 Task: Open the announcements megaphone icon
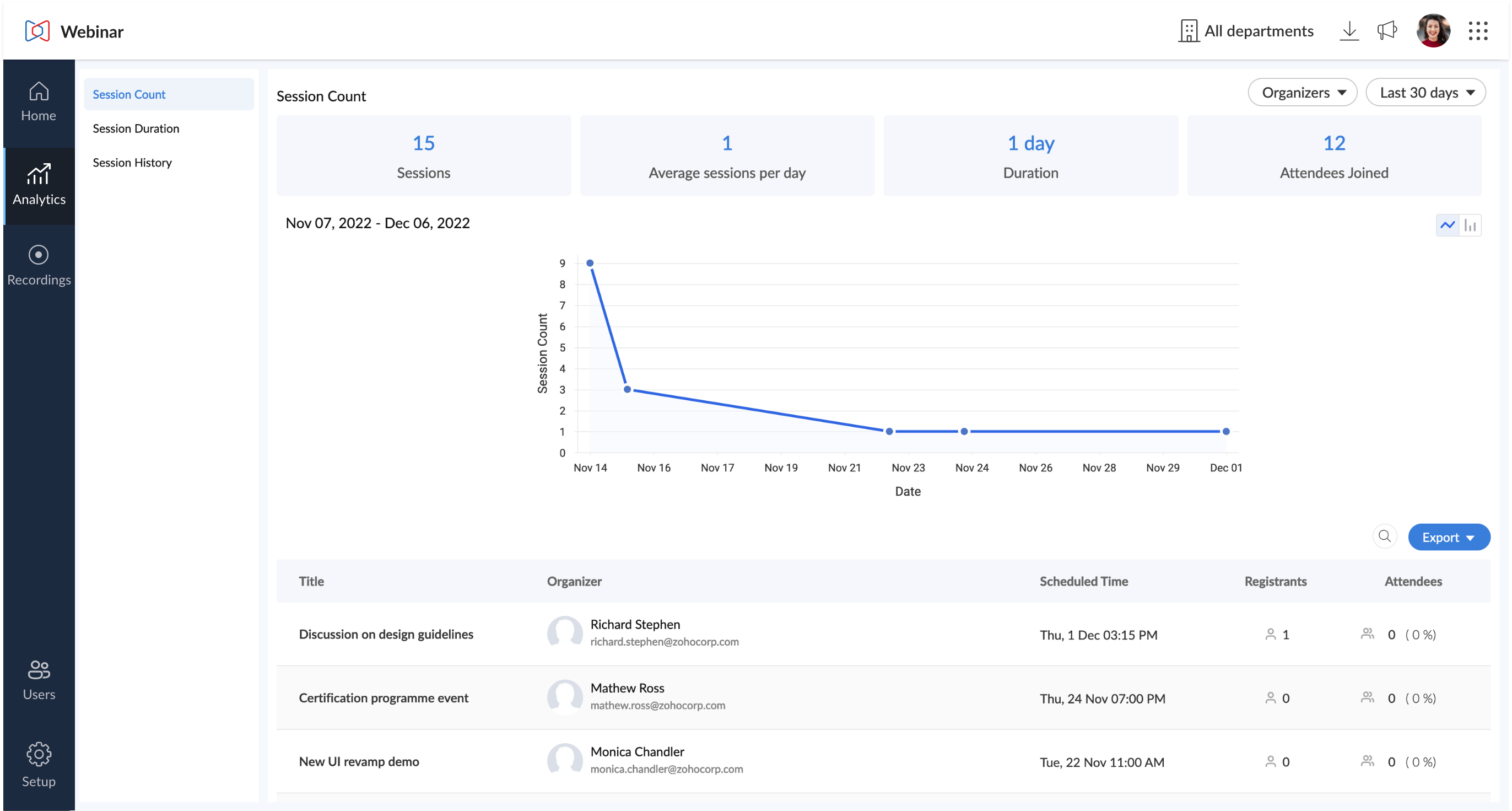coord(1386,30)
